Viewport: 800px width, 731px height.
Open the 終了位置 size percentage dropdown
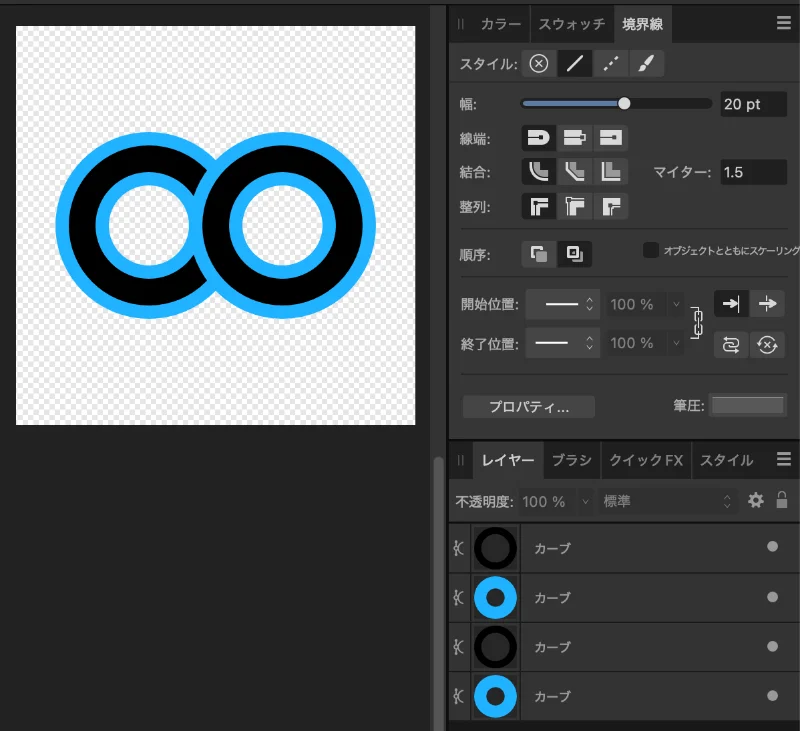(676, 343)
